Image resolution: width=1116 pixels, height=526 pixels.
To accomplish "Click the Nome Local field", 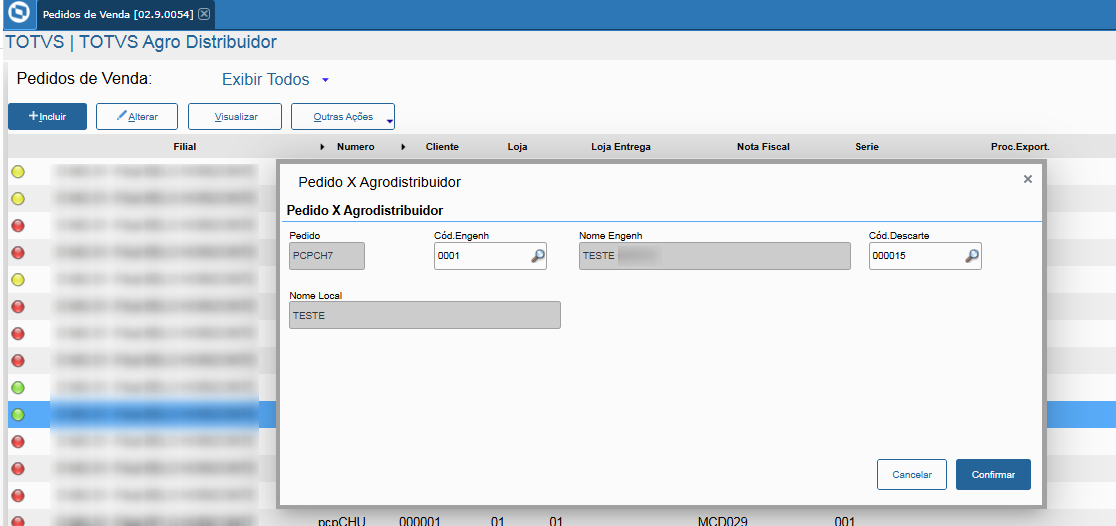I will pos(425,315).
